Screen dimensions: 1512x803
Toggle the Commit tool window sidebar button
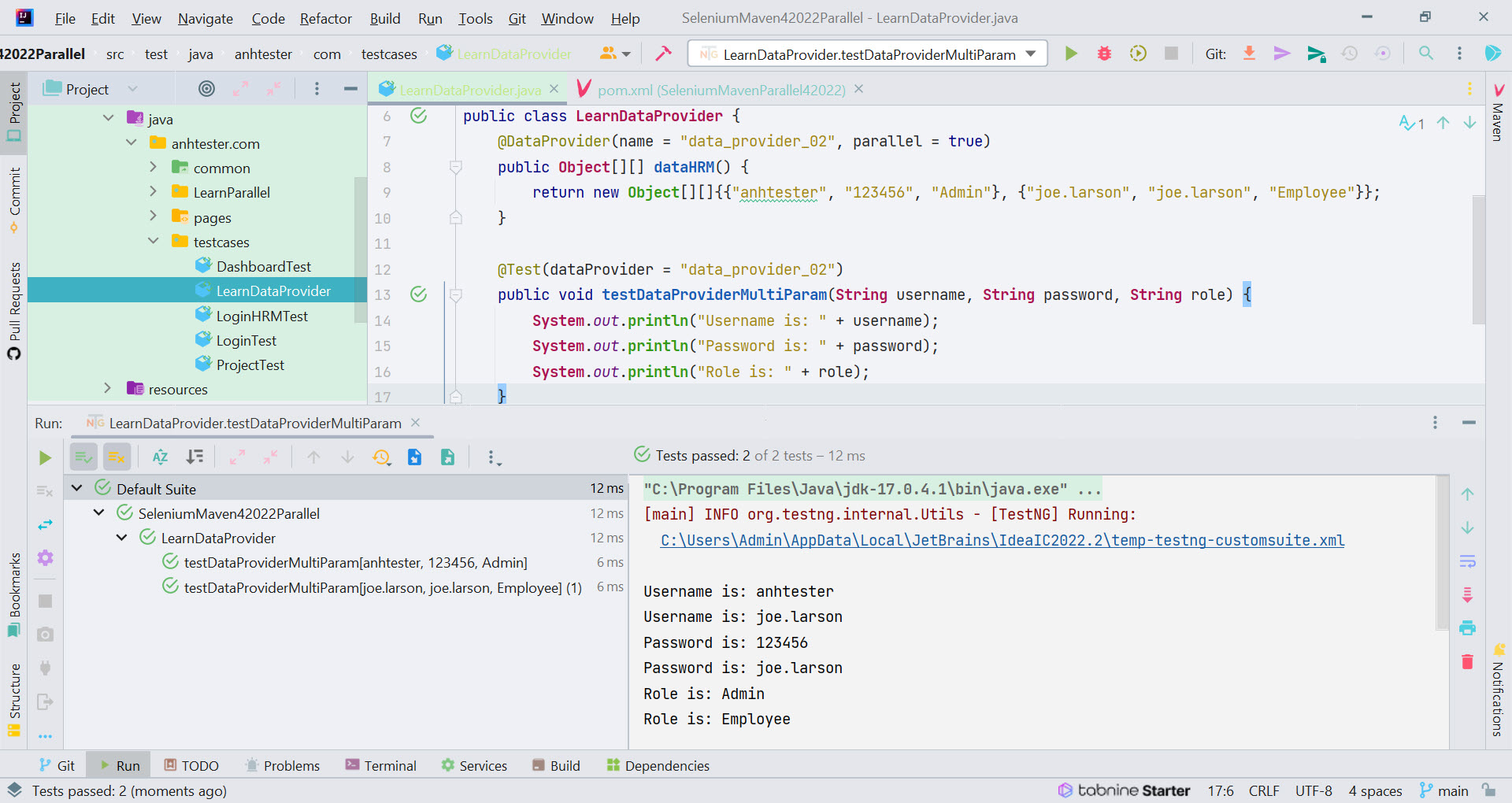(14, 200)
